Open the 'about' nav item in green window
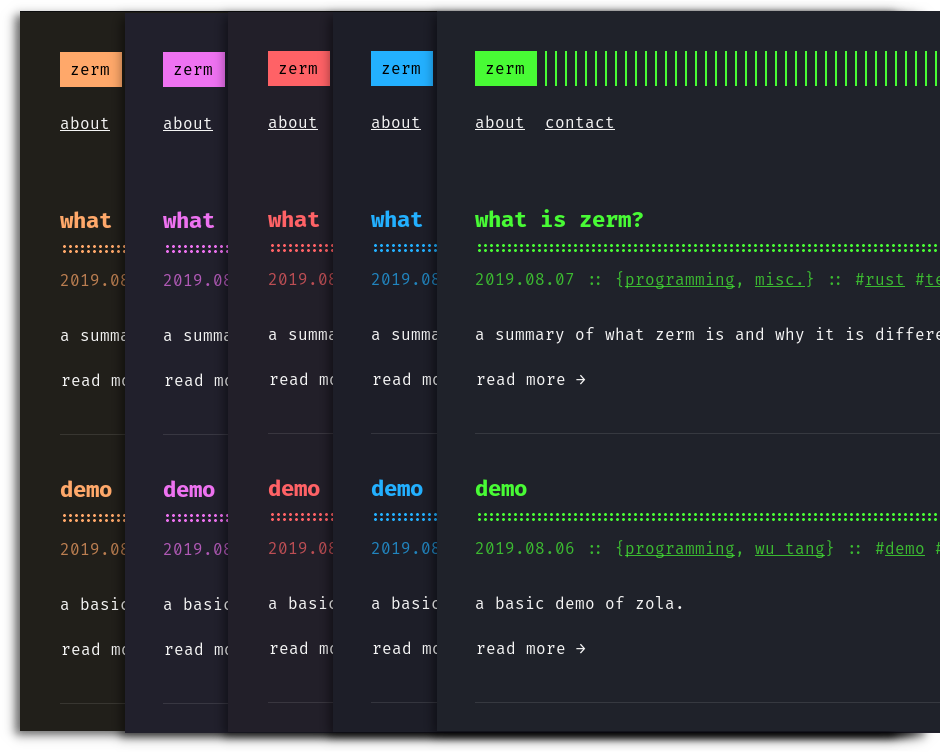Viewport: 940px width, 752px height. (x=499, y=122)
